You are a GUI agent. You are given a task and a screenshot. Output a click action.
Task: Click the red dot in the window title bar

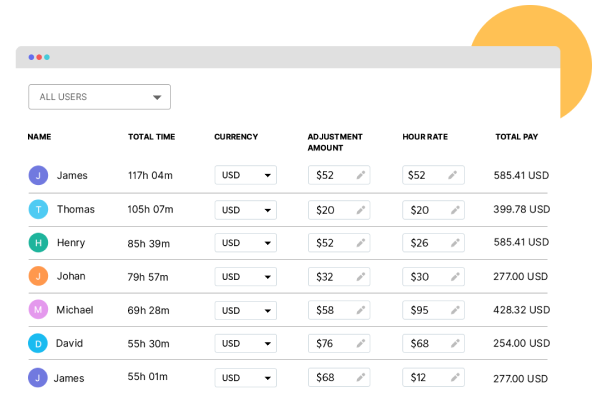coord(39,57)
